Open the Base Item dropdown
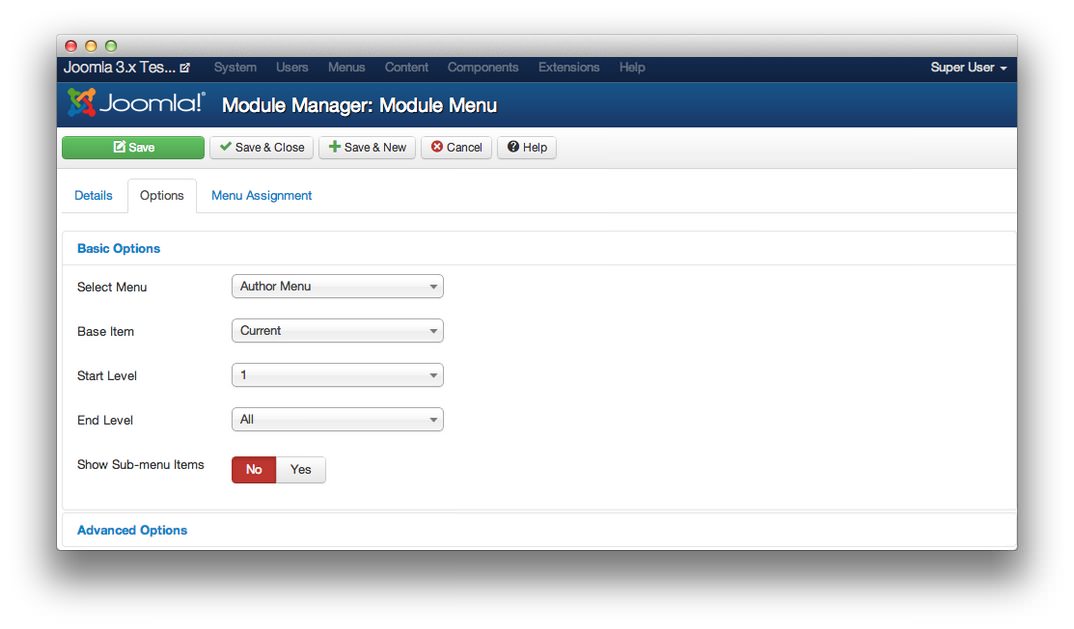1074x629 pixels. [x=337, y=331]
